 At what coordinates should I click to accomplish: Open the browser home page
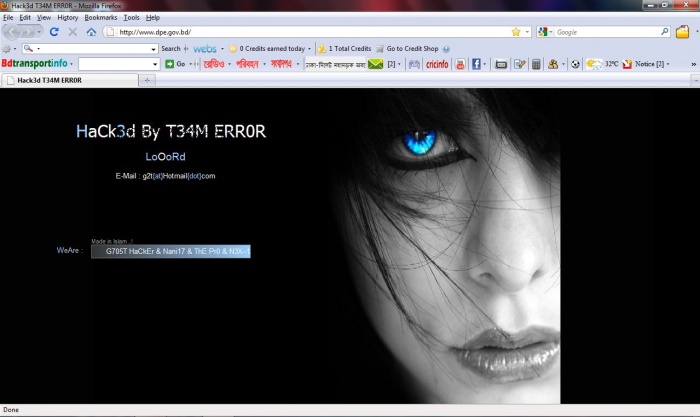(x=91, y=32)
